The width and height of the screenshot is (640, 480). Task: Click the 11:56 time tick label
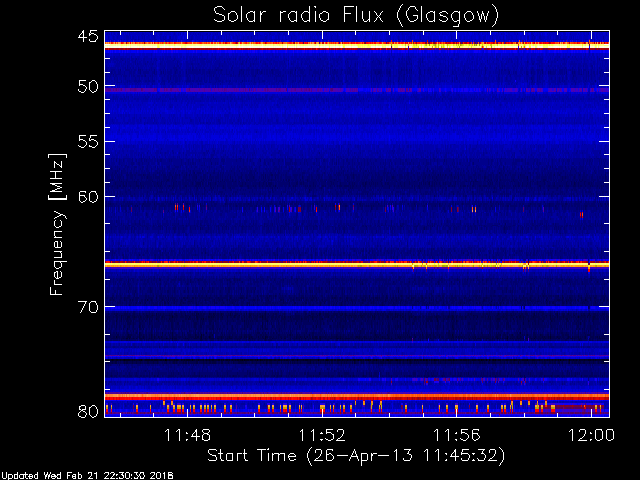(456, 435)
